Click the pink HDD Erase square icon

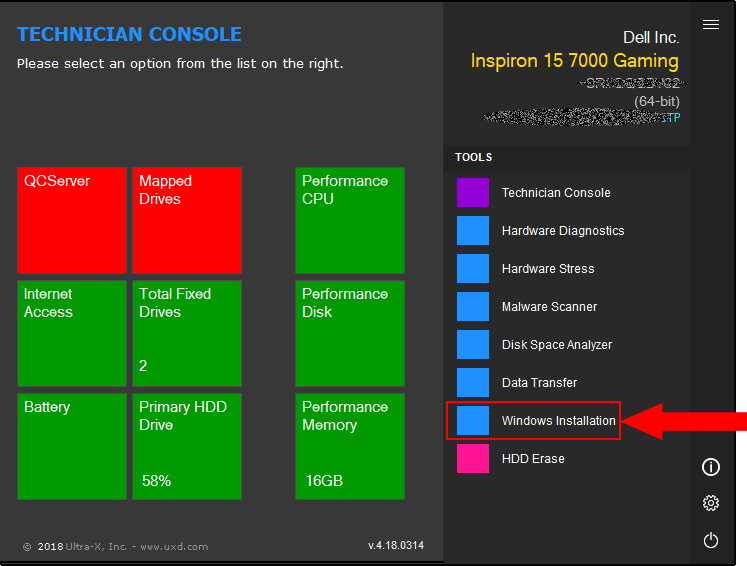pos(473,459)
